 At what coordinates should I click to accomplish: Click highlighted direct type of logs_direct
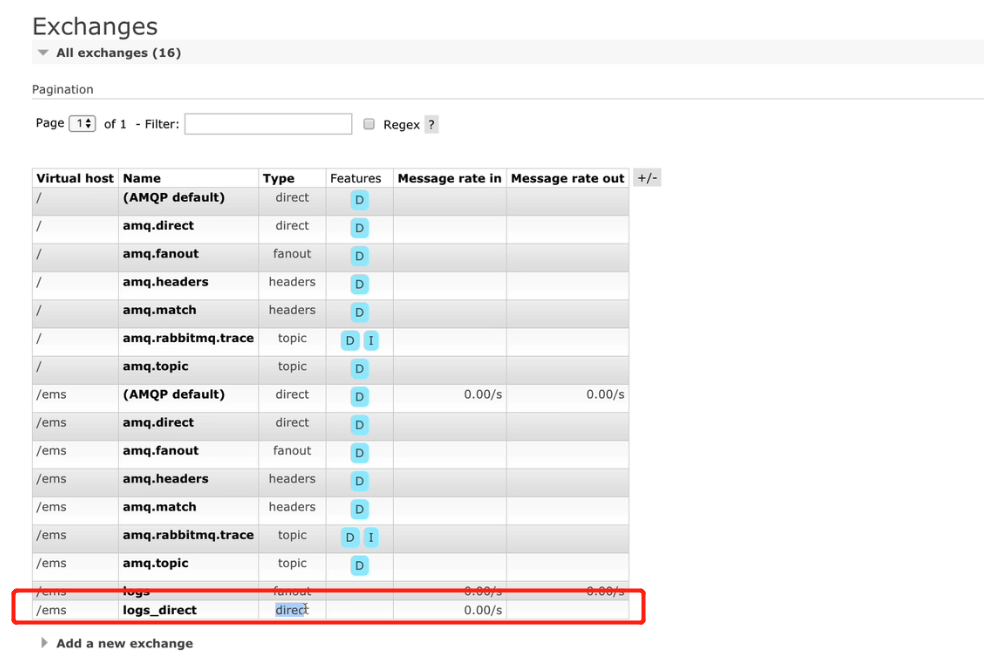[292, 610]
